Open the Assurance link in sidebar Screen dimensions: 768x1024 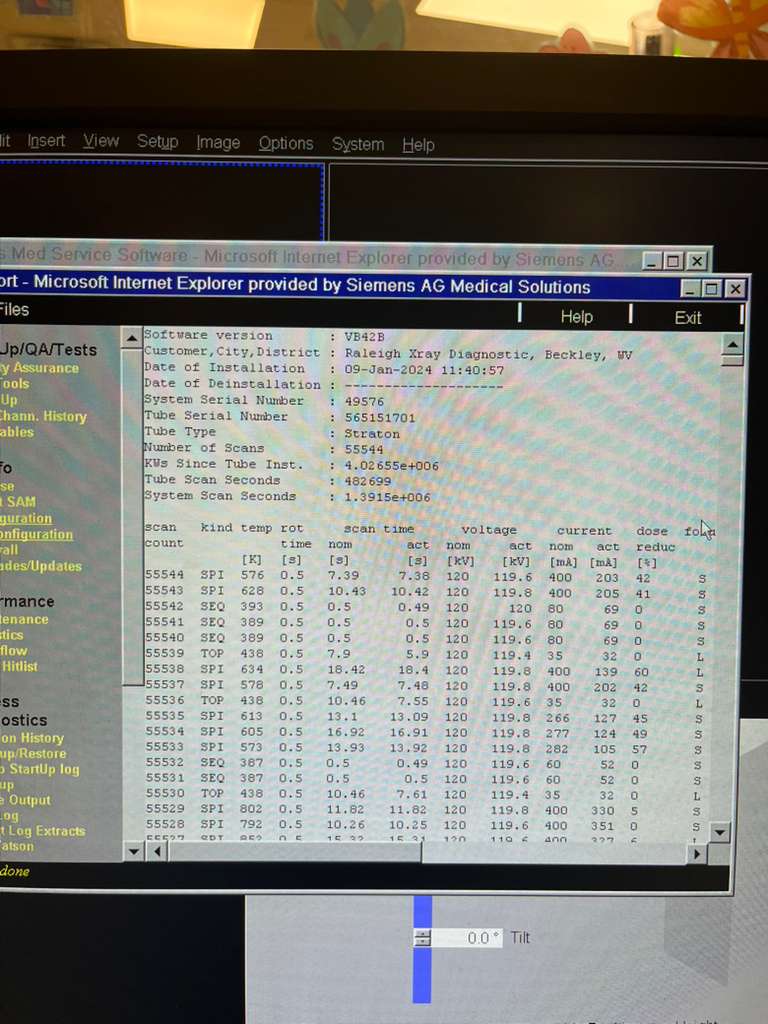point(40,368)
